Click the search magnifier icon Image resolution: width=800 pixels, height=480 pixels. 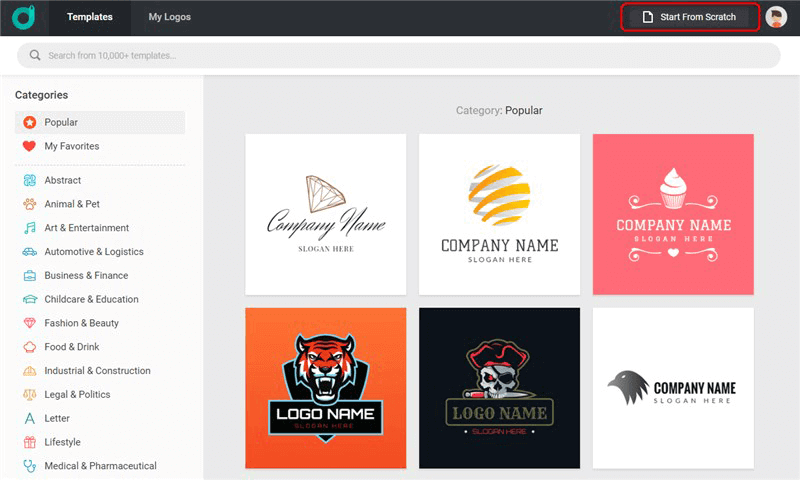coord(36,56)
